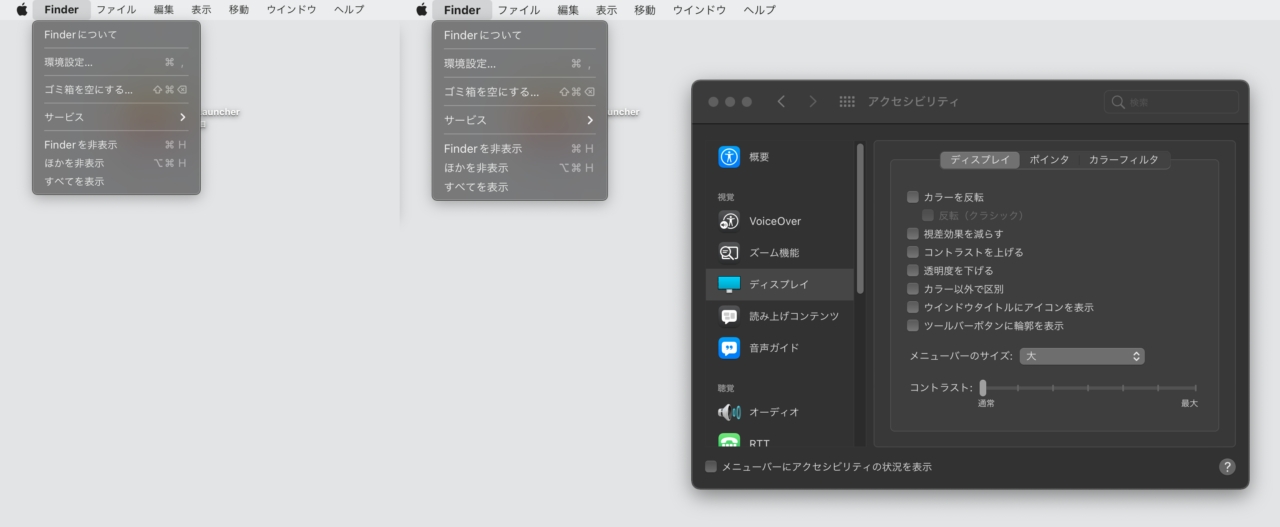The image size is (1280, 527).
Task: Open the Apple menu in the right, larger menu bar
Action: [x=421, y=9]
